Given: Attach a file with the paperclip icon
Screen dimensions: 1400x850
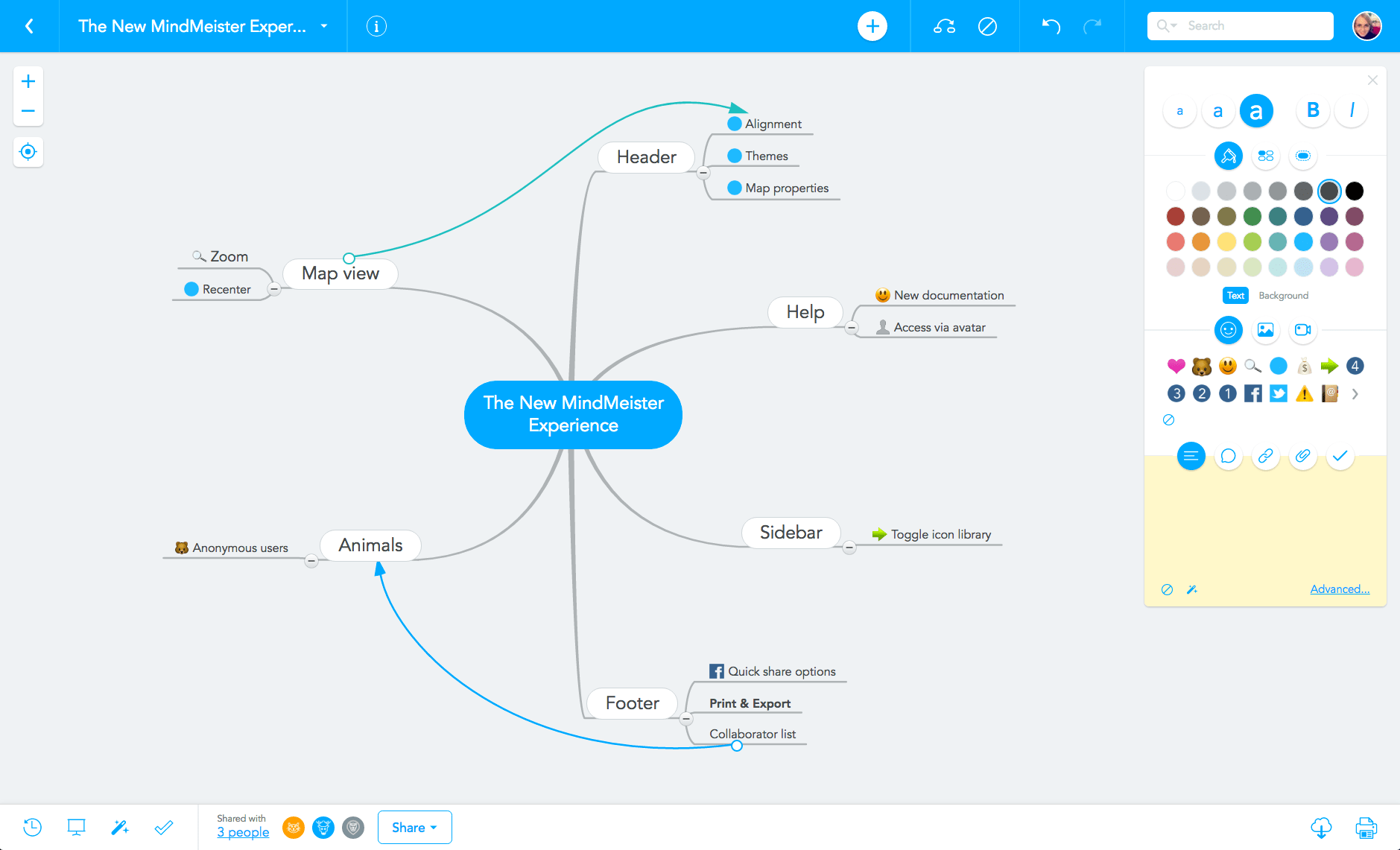Looking at the screenshot, I should pos(1302,456).
